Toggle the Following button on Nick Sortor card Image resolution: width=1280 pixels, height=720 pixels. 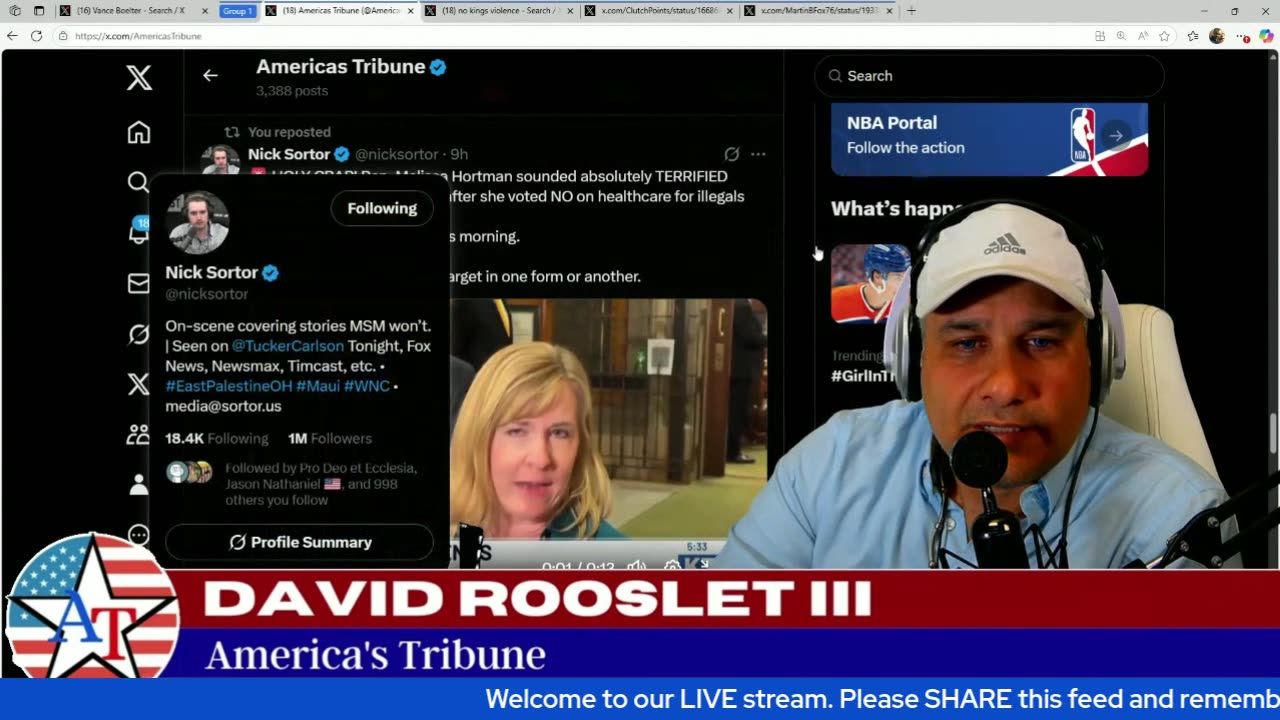382,208
